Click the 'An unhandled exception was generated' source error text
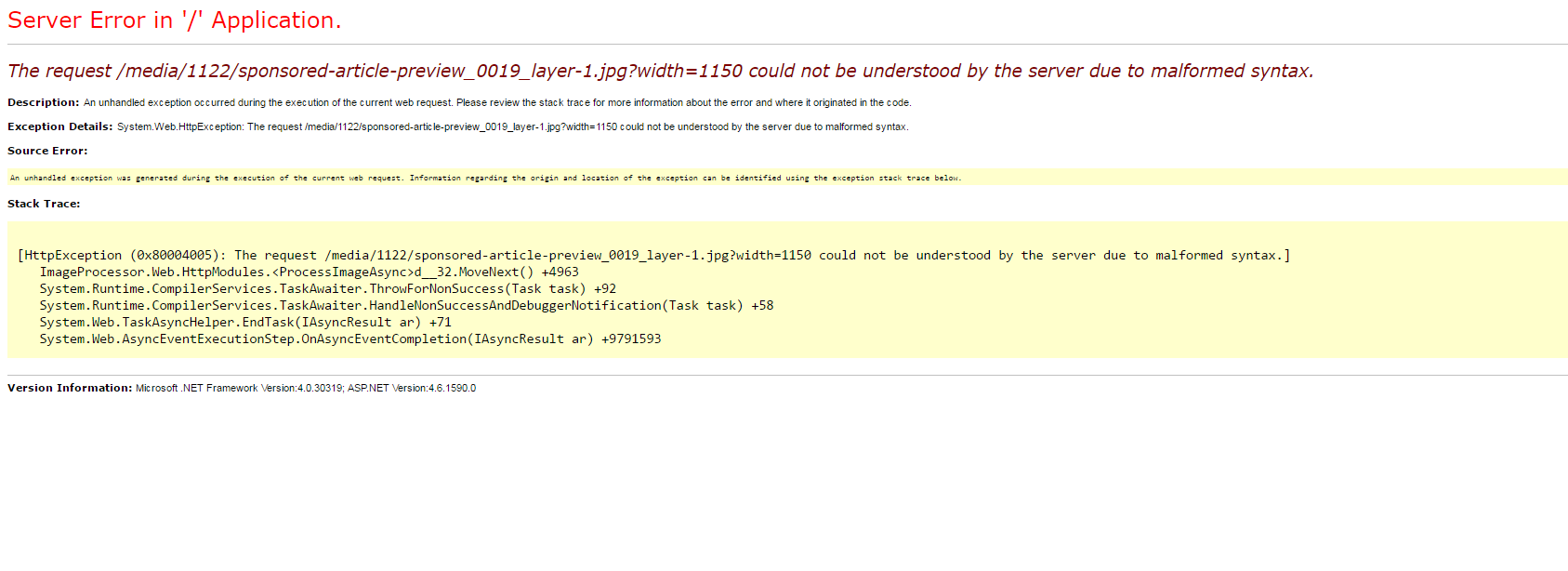Screen dimensions: 1568x571 [485, 178]
